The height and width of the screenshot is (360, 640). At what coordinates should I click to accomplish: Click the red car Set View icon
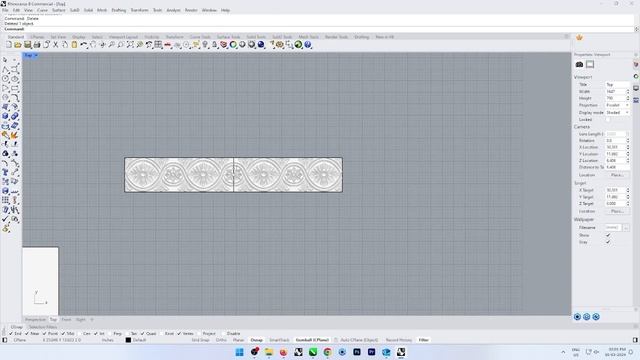168,45
